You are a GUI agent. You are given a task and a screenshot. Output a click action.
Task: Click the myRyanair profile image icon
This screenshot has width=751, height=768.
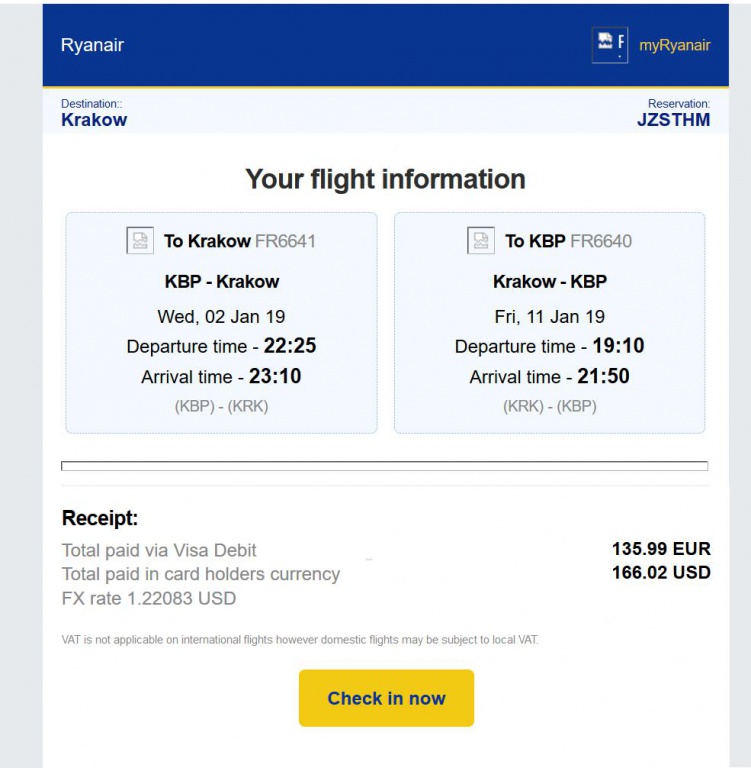(610, 45)
